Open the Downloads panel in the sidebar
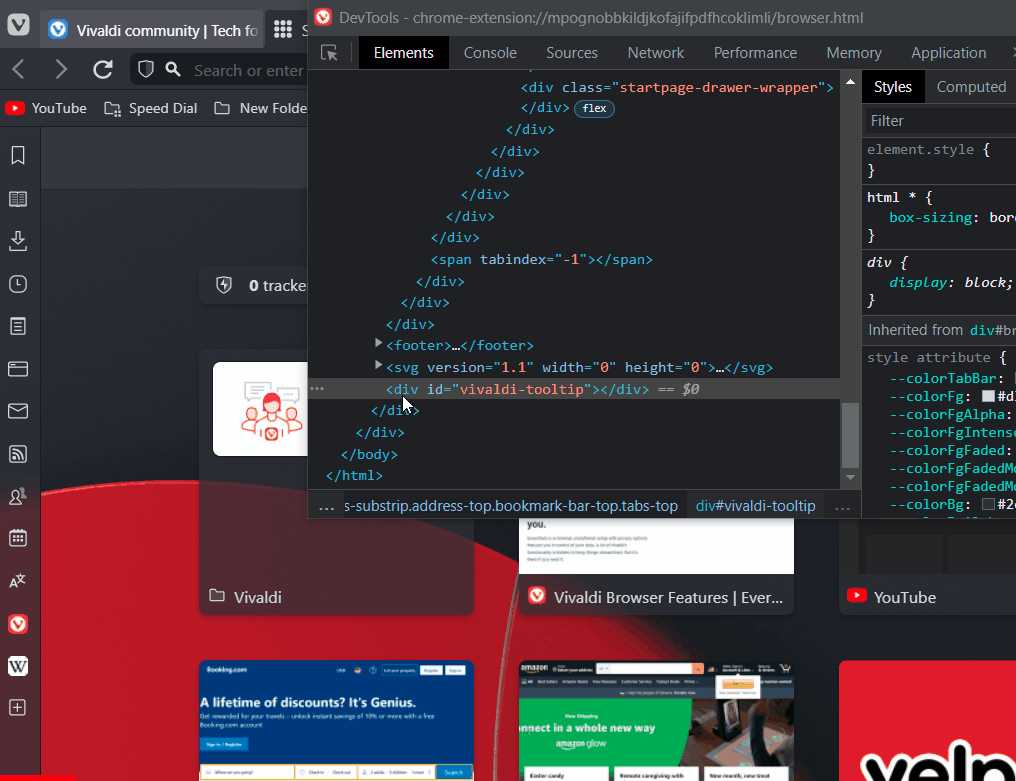 (18, 241)
